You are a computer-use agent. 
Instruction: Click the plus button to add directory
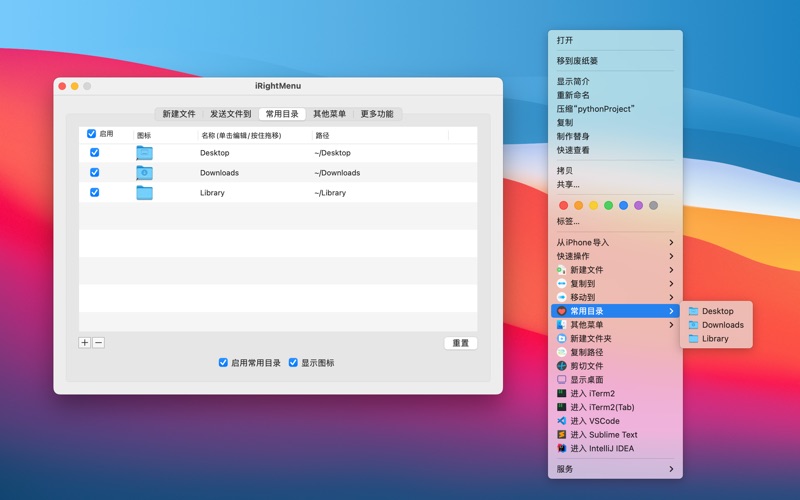[x=85, y=343]
